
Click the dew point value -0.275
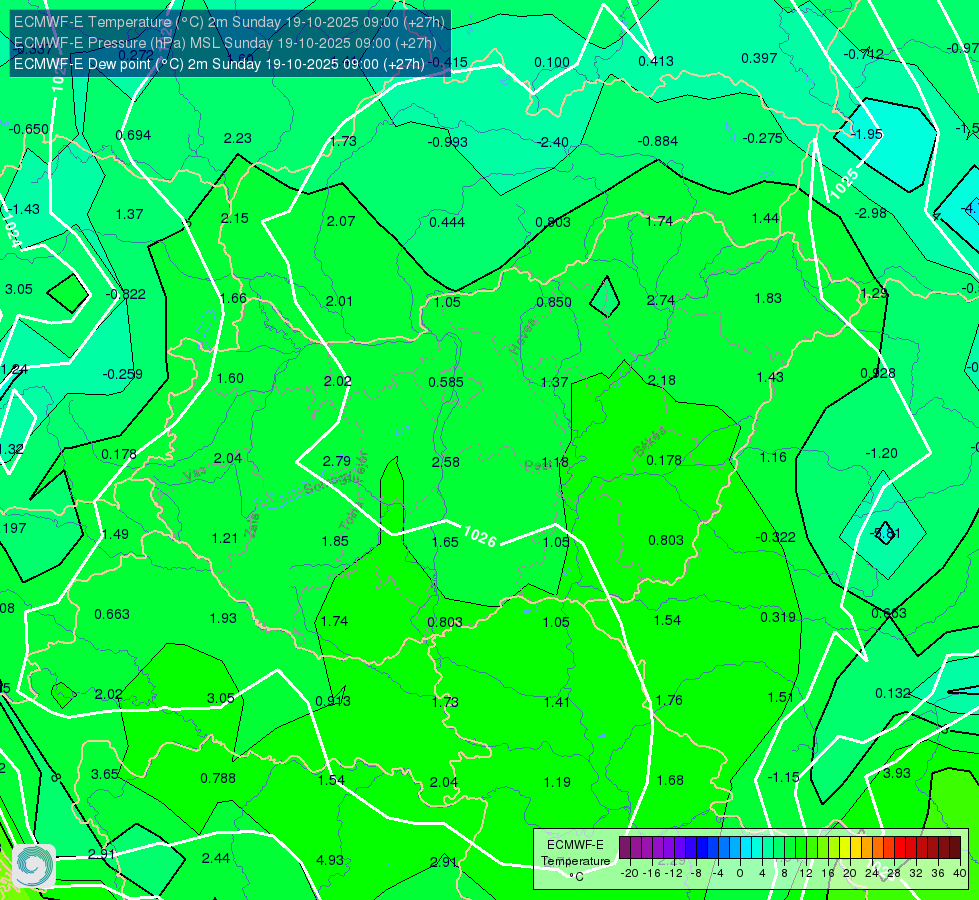762,138
